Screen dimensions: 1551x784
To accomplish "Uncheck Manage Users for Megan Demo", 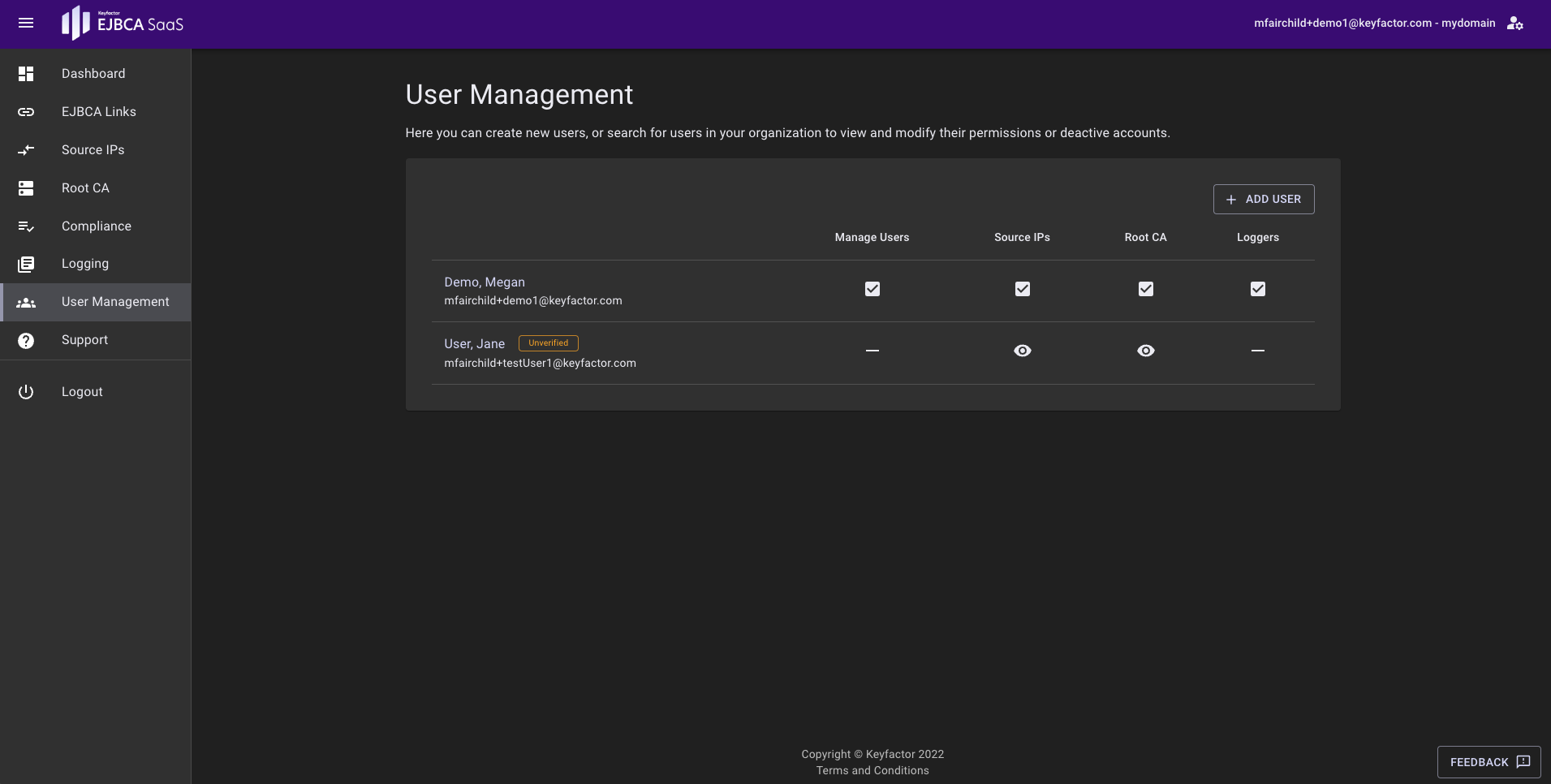I will coord(872,289).
